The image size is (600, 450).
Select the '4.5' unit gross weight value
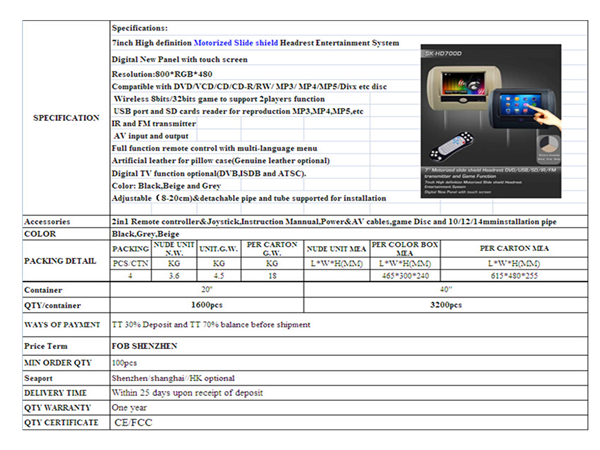(x=219, y=276)
